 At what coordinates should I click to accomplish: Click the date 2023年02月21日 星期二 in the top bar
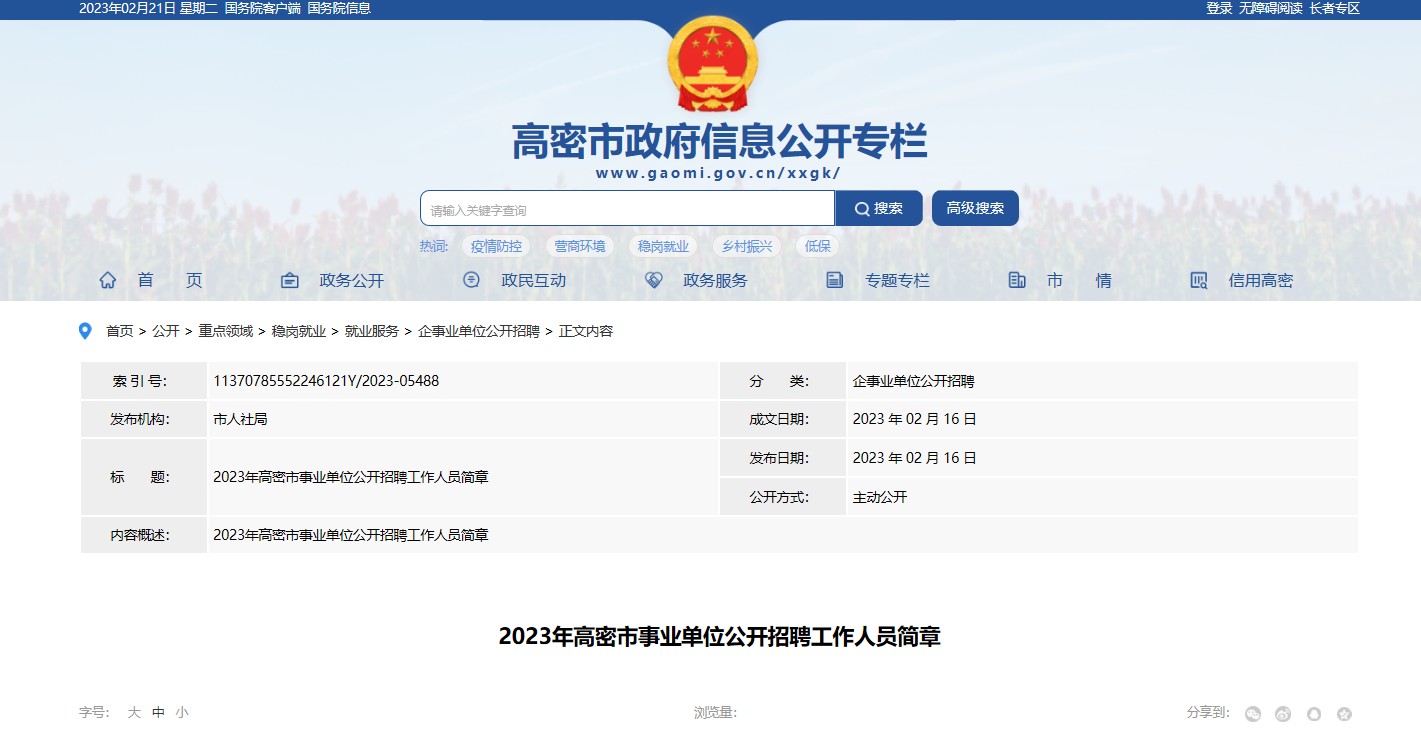click(x=148, y=8)
